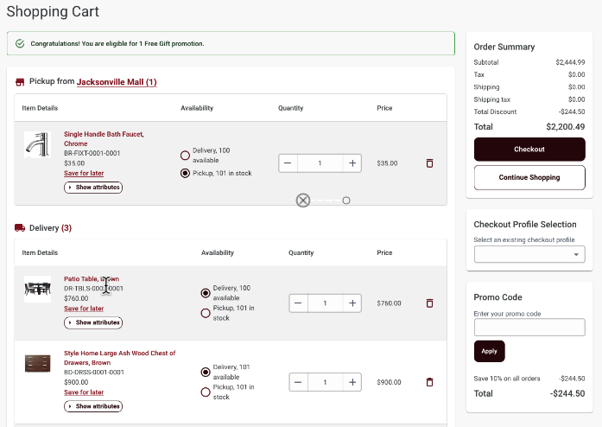The image size is (602, 427).
Task: Select Delivery option for Bath Faucet
Action: [x=185, y=155]
